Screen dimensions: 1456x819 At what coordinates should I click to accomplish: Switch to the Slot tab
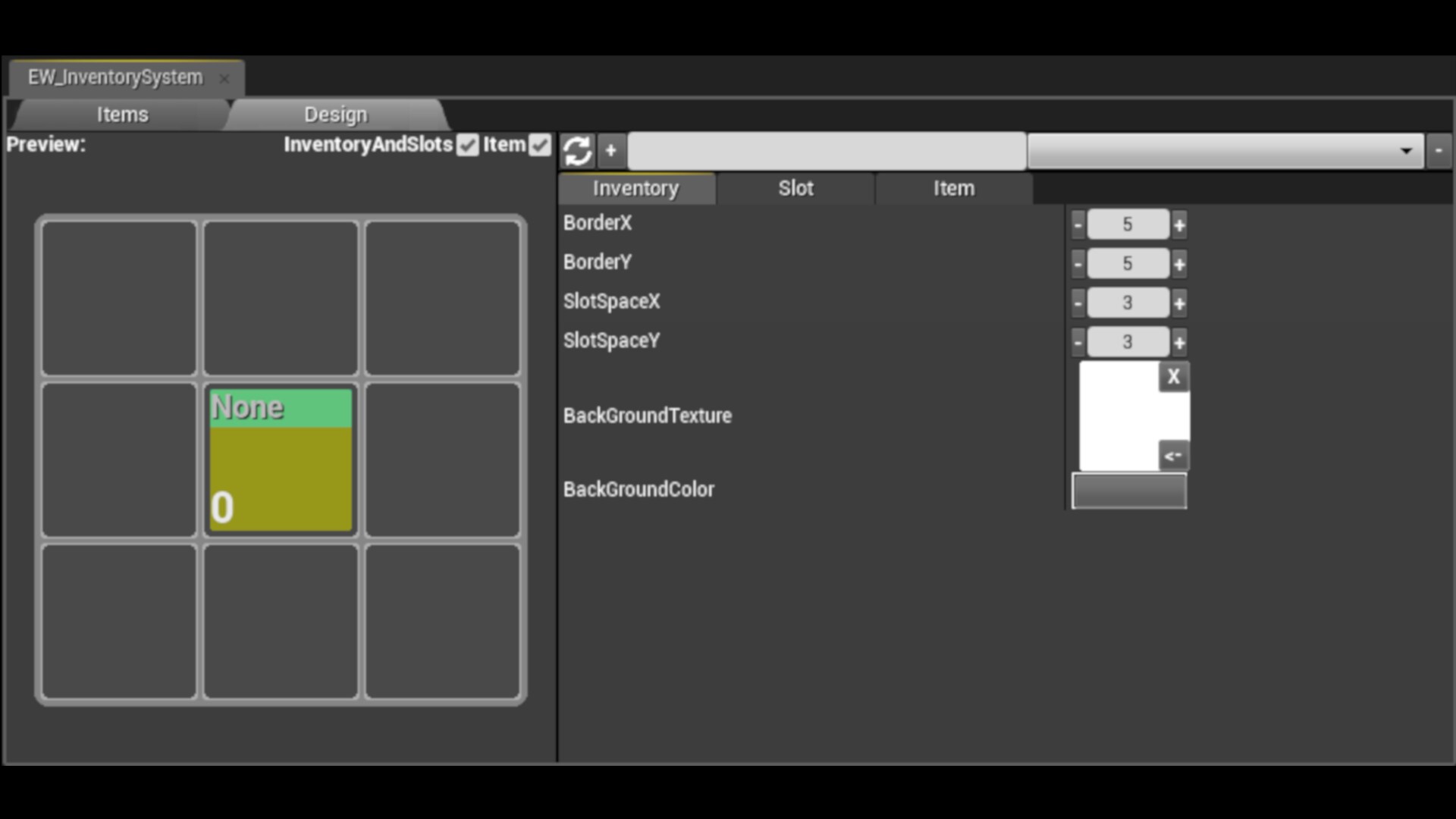[795, 188]
